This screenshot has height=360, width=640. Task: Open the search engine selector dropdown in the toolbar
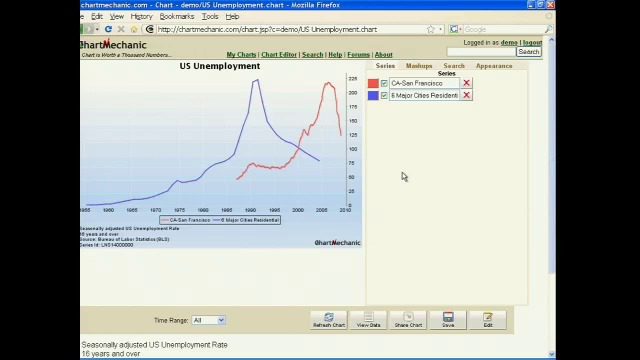[x=455, y=29]
